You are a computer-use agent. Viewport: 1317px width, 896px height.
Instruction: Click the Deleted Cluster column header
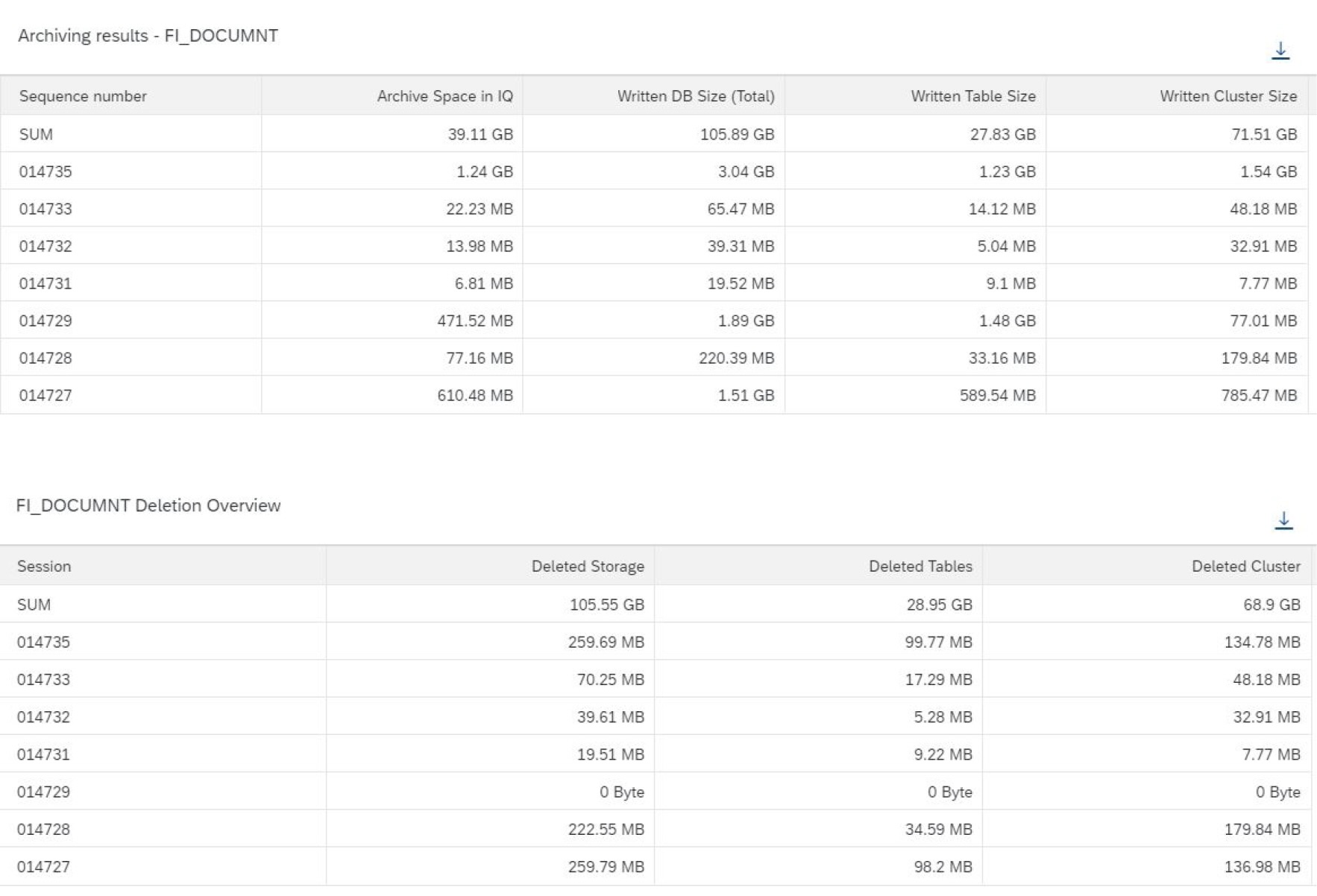coord(1245,567)
